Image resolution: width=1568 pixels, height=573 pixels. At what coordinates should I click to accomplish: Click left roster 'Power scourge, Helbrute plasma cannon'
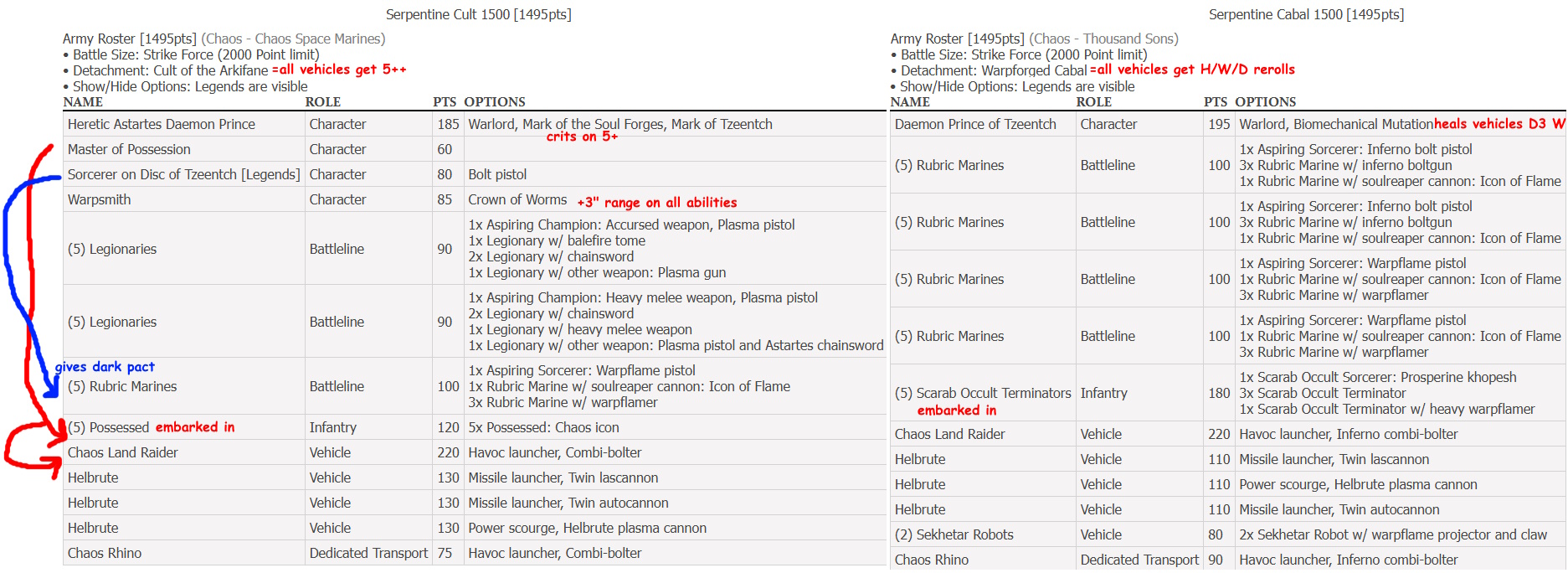[587, 528]
